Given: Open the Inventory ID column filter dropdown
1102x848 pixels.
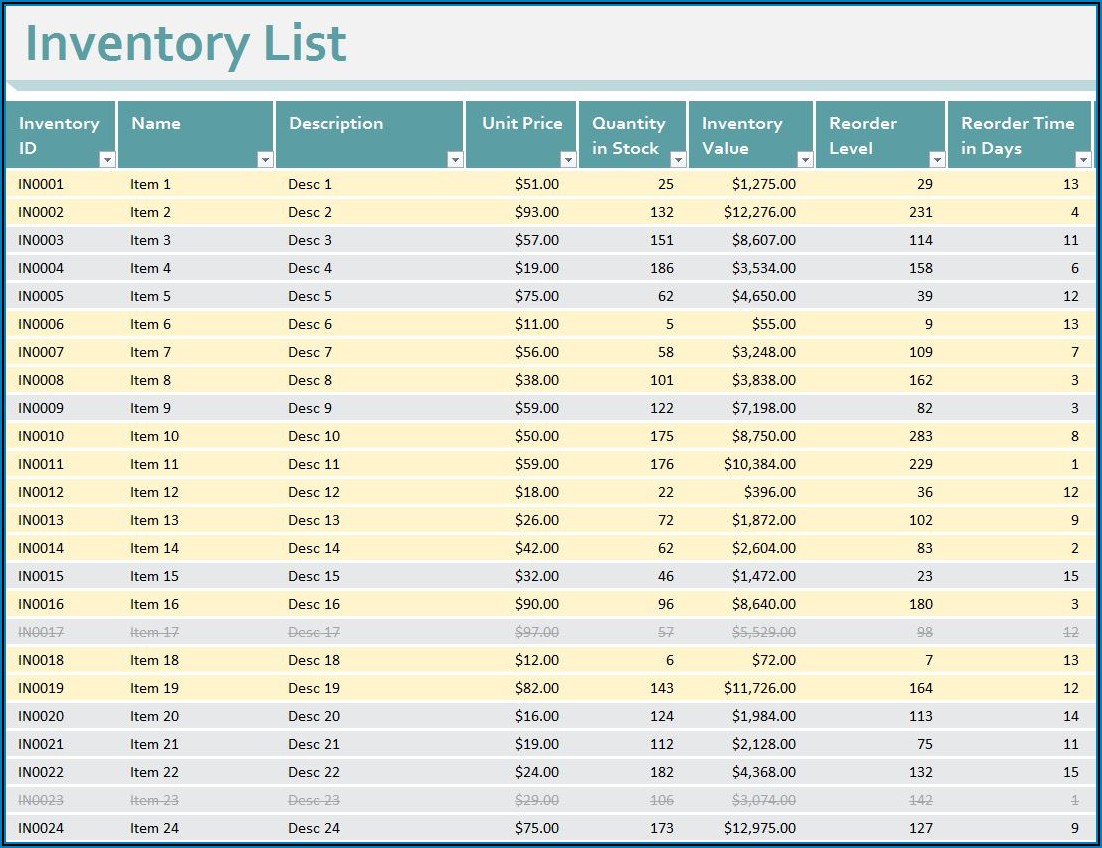Looking at the screenshot, I should (x=107, y=160).
